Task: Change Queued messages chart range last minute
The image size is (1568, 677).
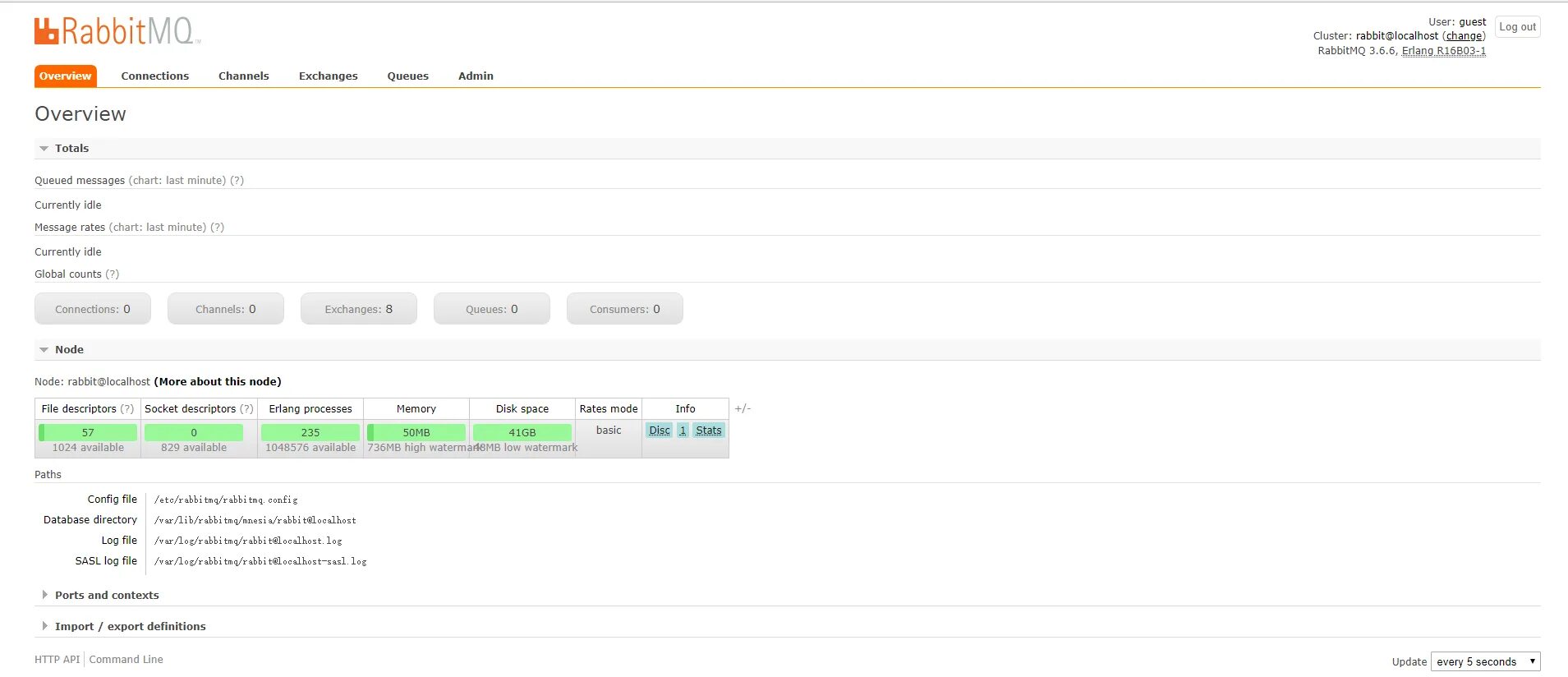Action: coord(177,181)
